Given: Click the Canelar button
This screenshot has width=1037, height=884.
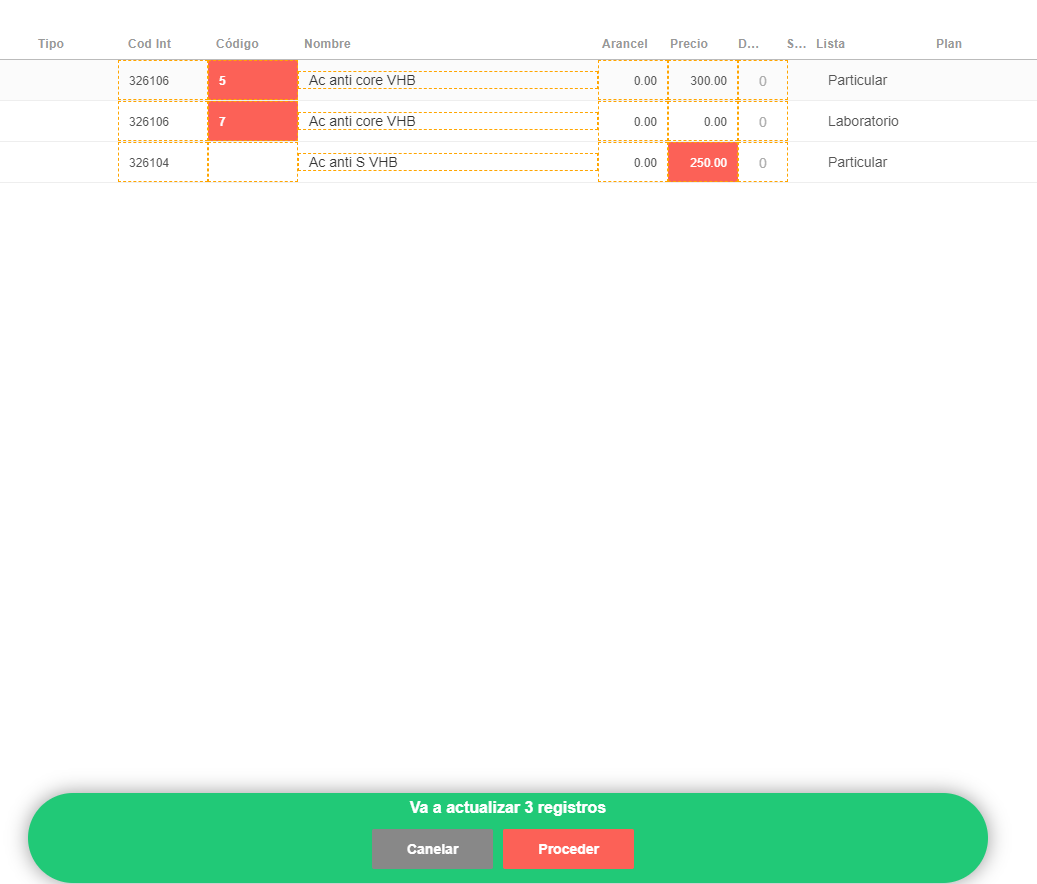Looking at the screenshot, I should pyautogui.click(x=432, y=849).
